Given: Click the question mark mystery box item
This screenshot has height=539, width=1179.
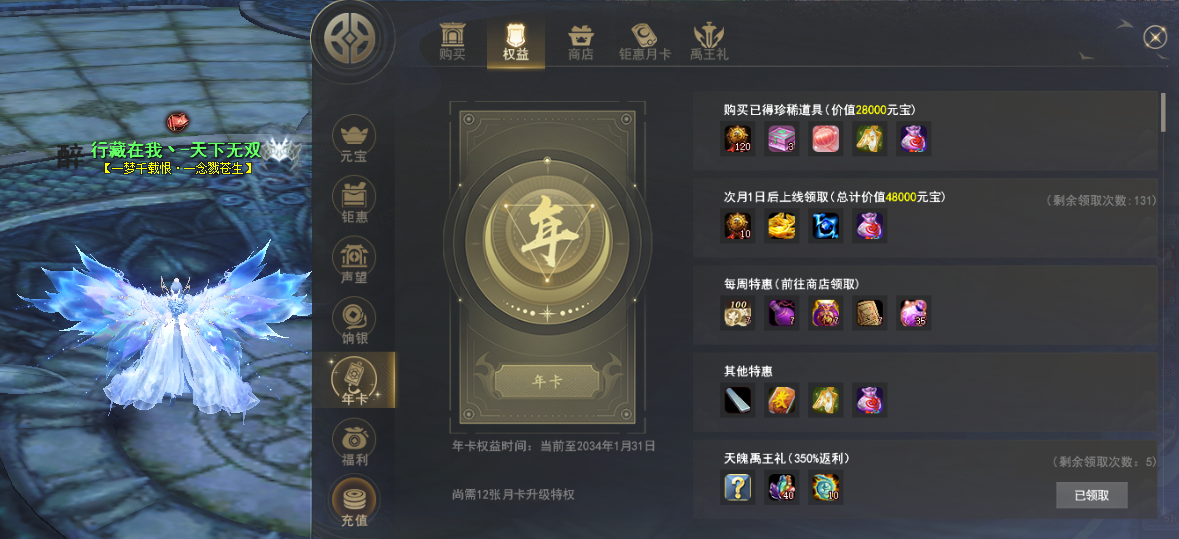Looking at the screenshot, I should coord(738,488).
